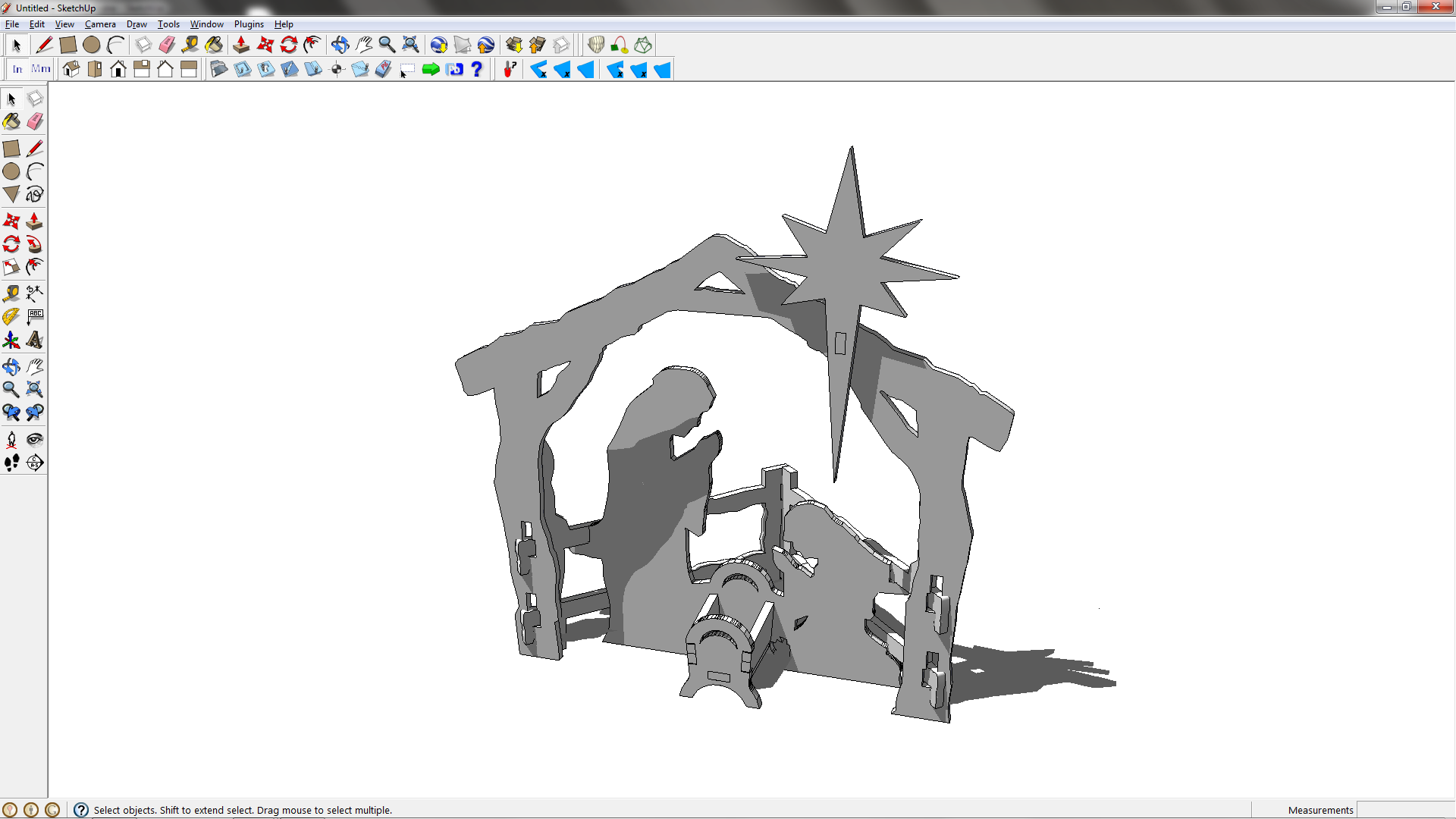Select the Freehand drawing tool
Image resolution: width=1456 pixels, height=819 pixels.
click(x=34, y=195)
